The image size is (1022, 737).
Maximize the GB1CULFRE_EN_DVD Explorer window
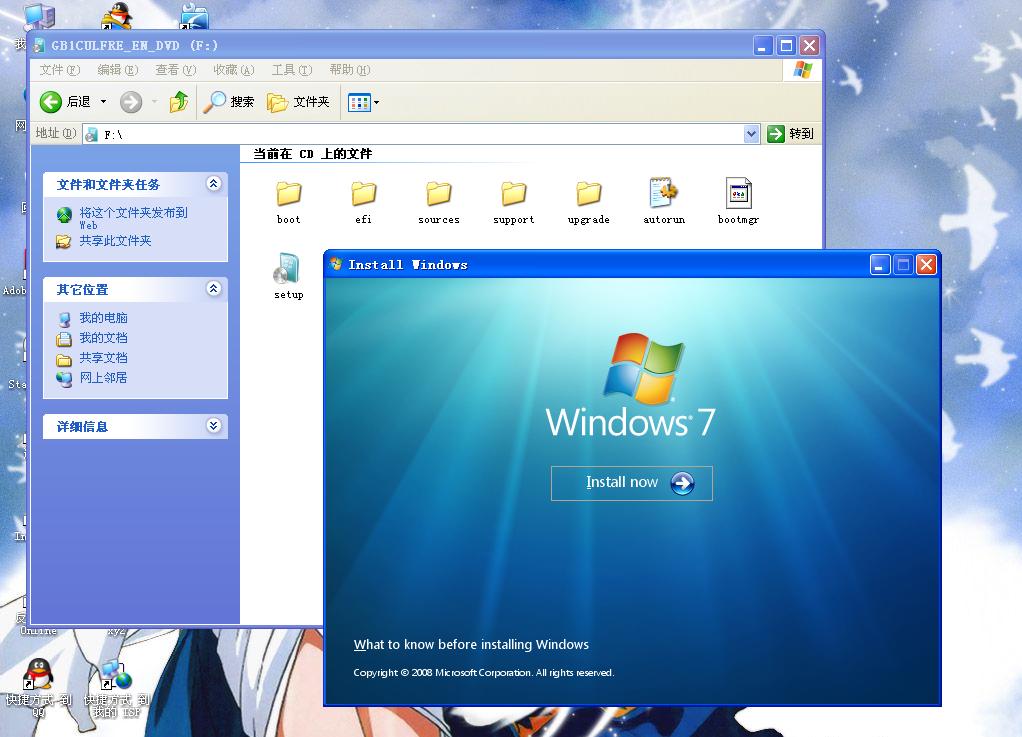[x=786, y=46]
